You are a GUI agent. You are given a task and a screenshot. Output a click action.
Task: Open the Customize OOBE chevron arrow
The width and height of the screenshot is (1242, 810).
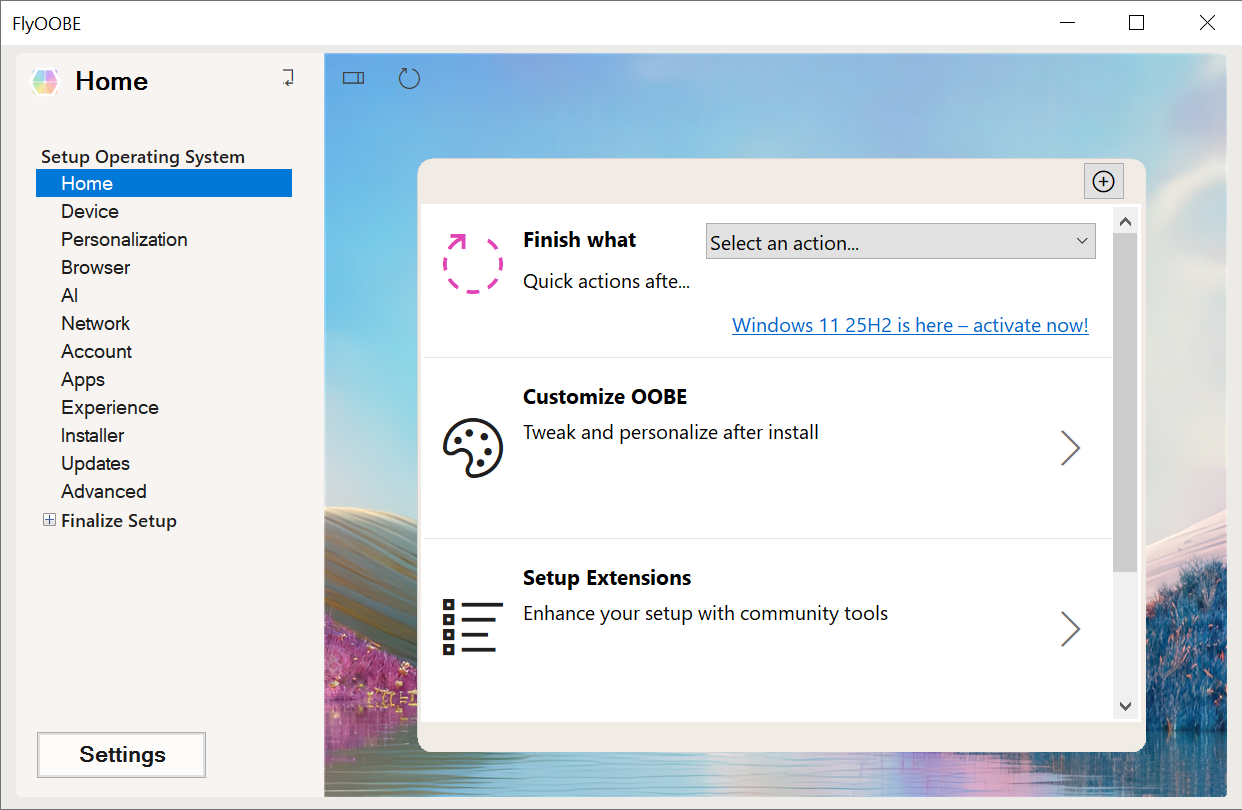1070,448
